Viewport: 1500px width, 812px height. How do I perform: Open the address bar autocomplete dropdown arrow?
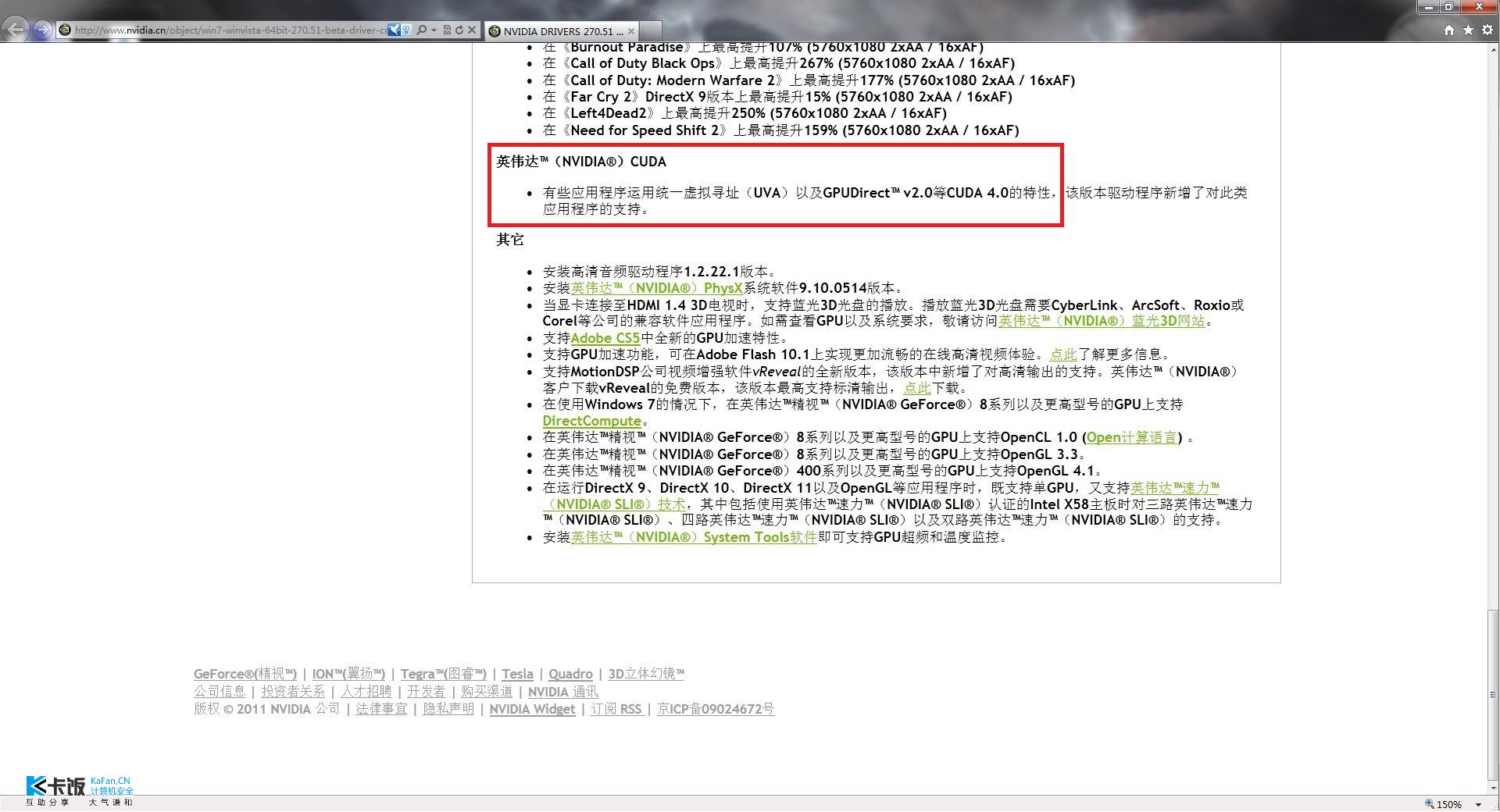434,30
